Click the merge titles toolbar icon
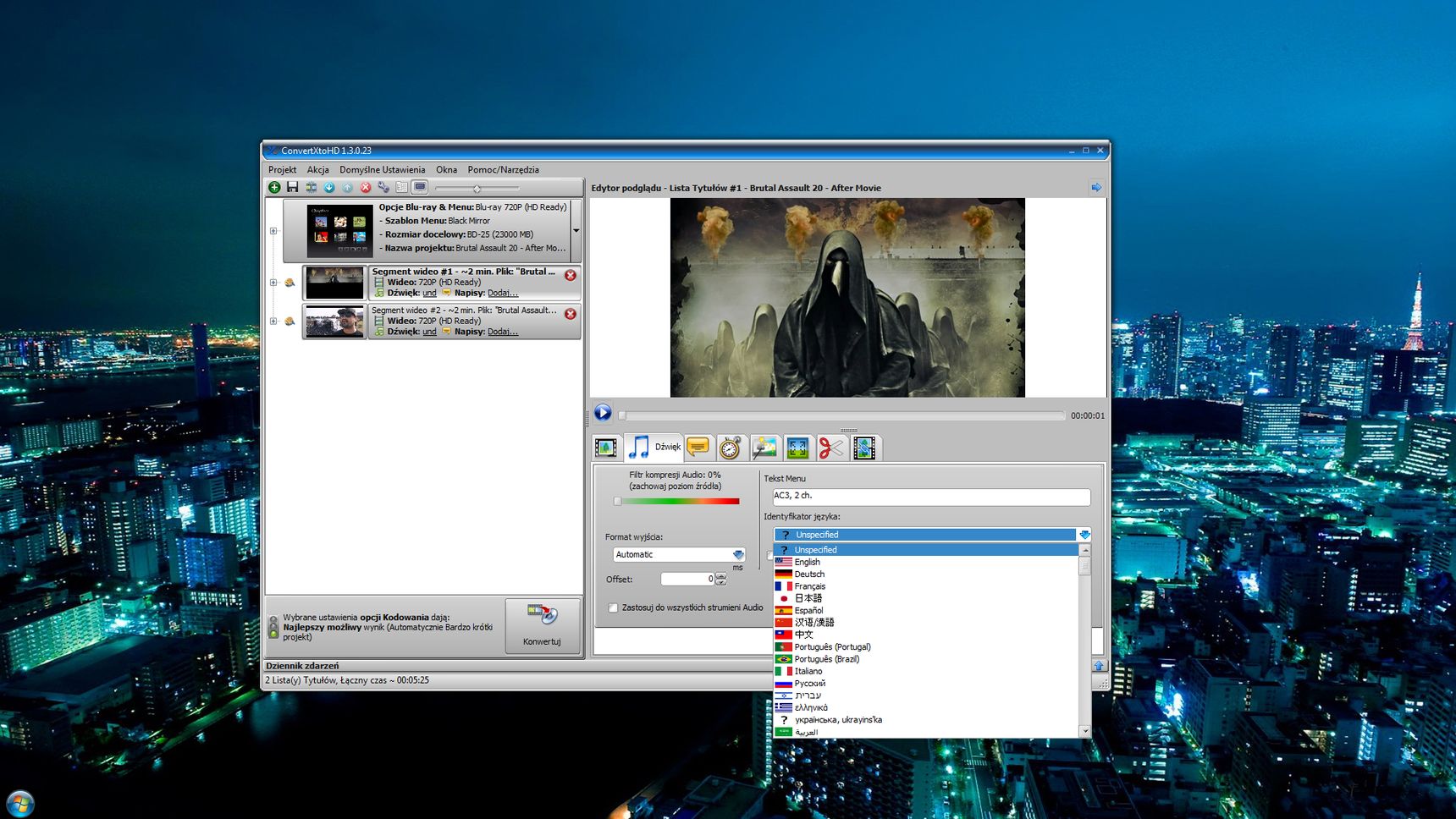 [x=311, y=188]
